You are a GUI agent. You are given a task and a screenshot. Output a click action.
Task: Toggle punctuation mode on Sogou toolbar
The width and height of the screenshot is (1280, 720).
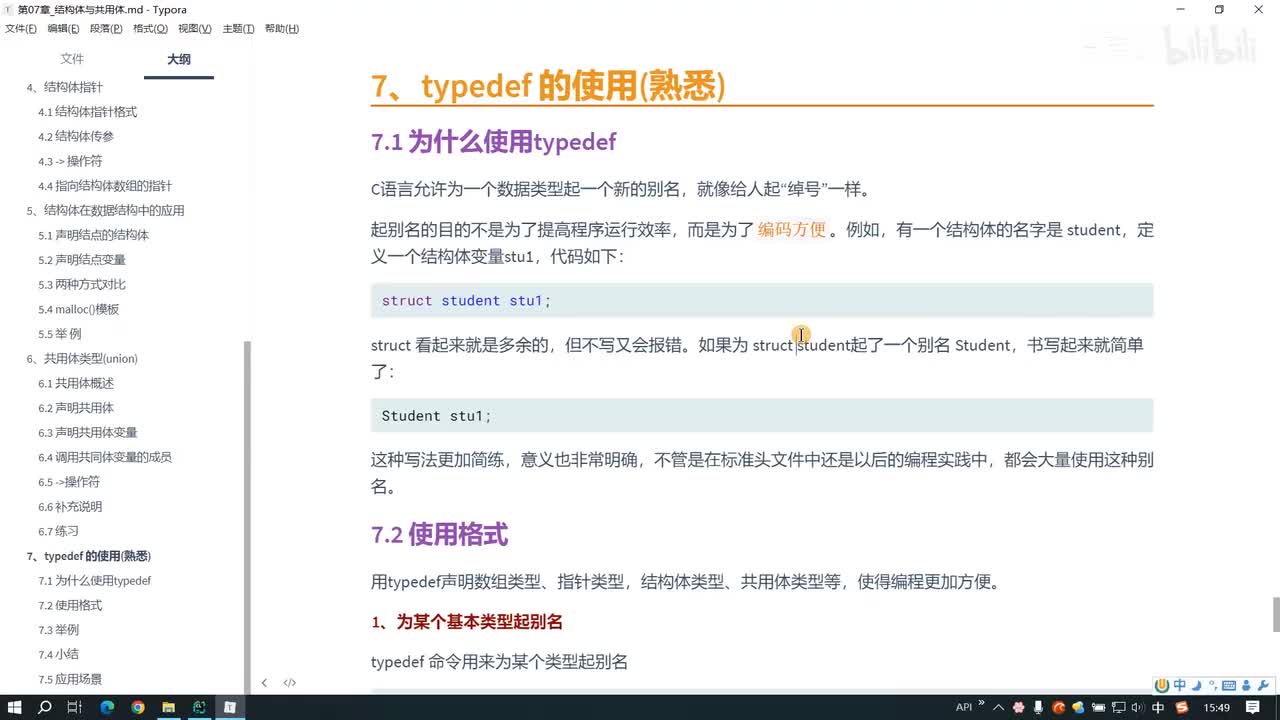coord(1211,685)
